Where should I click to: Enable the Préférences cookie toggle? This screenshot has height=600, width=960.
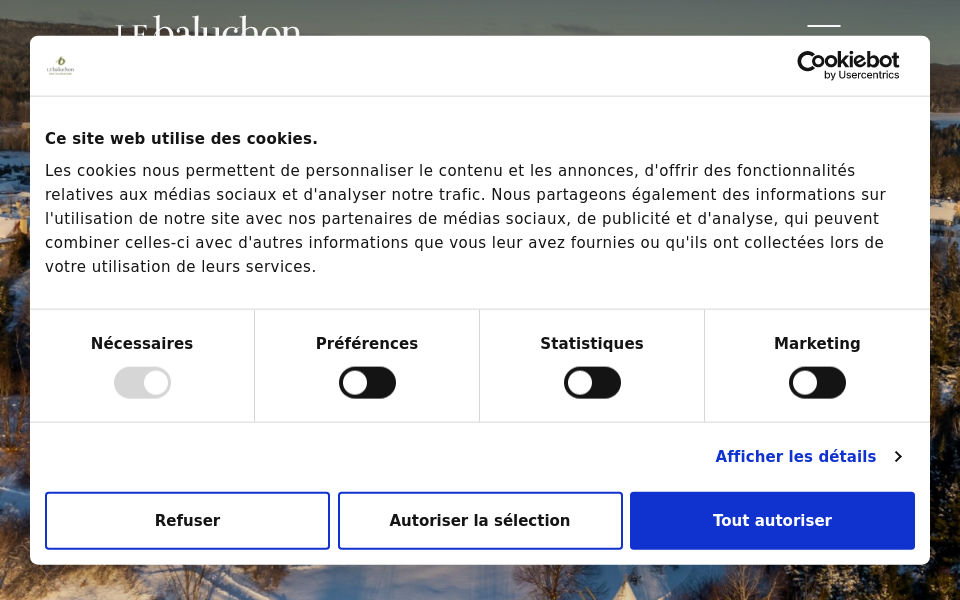click(x=367, y=382)
